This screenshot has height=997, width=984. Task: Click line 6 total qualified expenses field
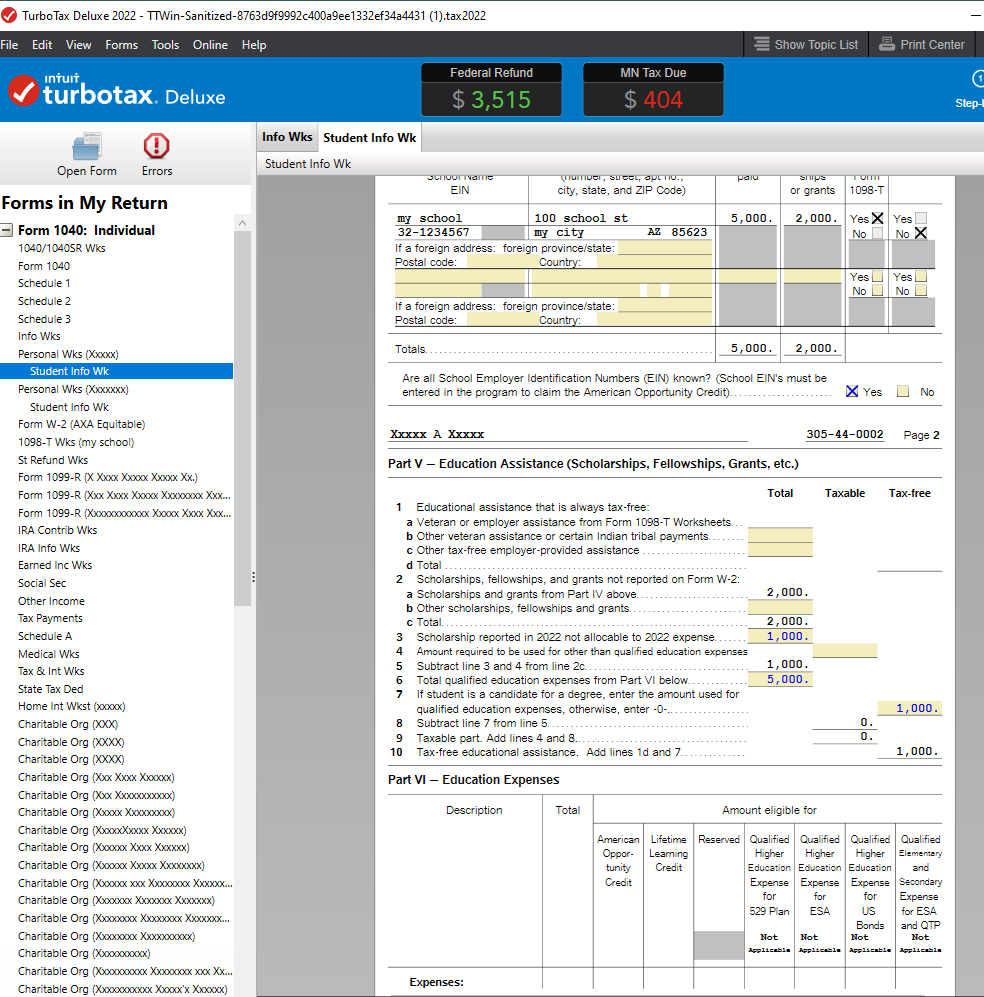click(x=780, y=679)
